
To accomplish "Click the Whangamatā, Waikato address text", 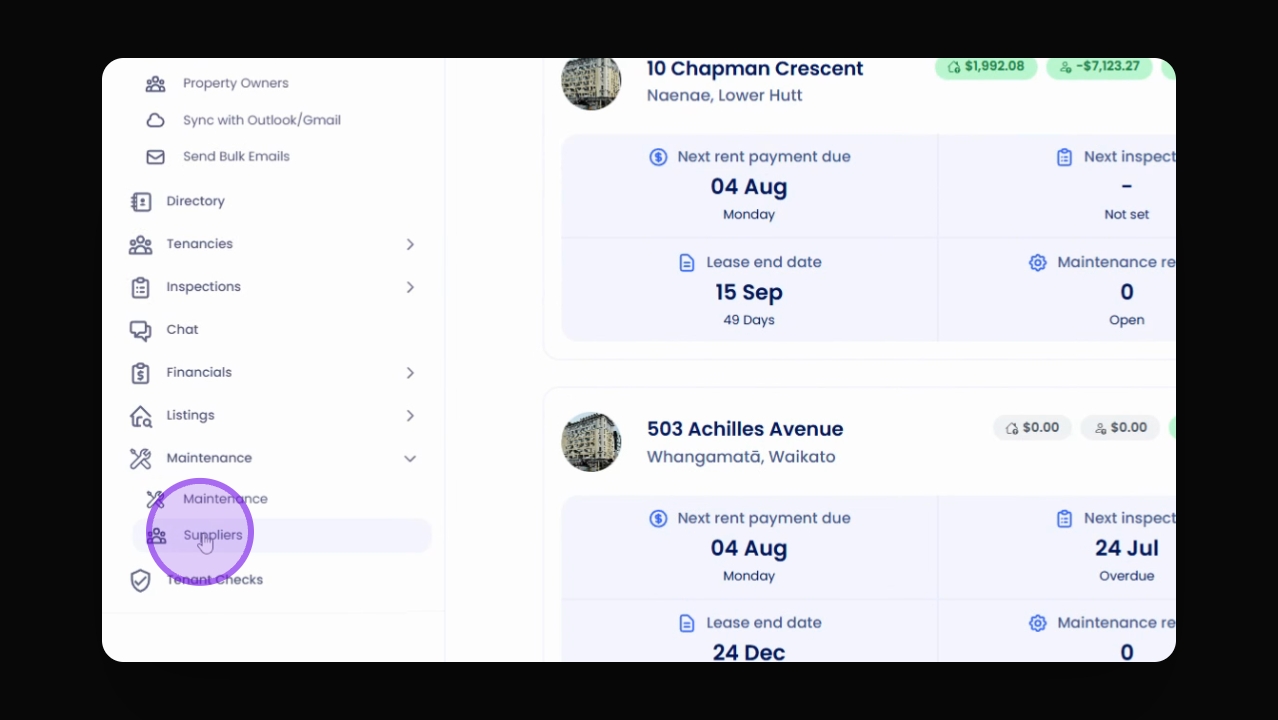I will point(741,457).
